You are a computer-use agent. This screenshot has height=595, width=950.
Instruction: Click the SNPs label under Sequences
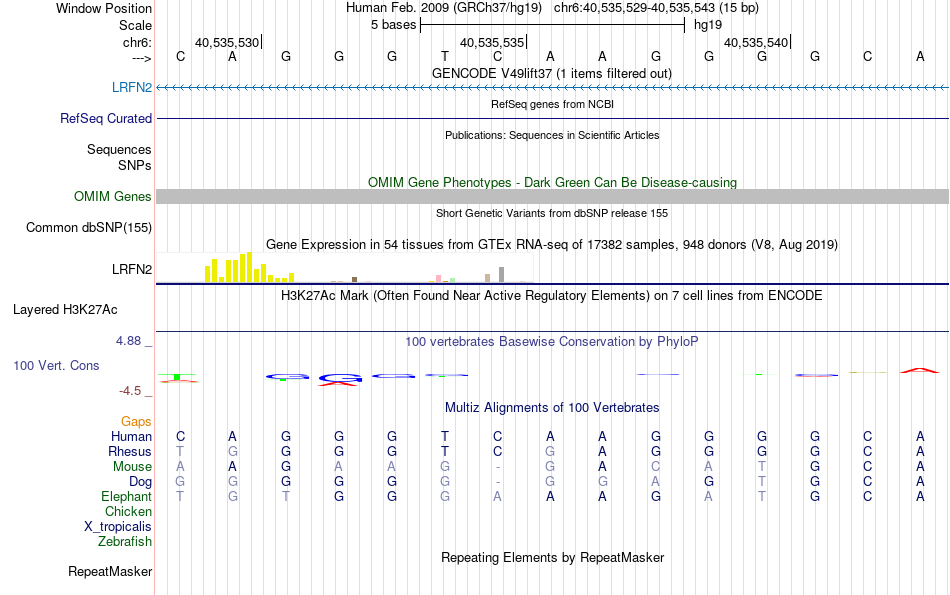[135, 165]
